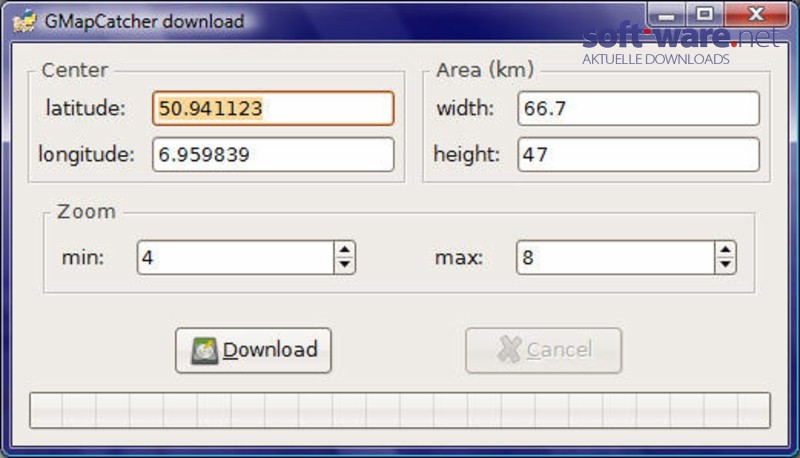Click the GMapCatcher app icon in title bar
The image size is (800, 458).
[24, 21]
